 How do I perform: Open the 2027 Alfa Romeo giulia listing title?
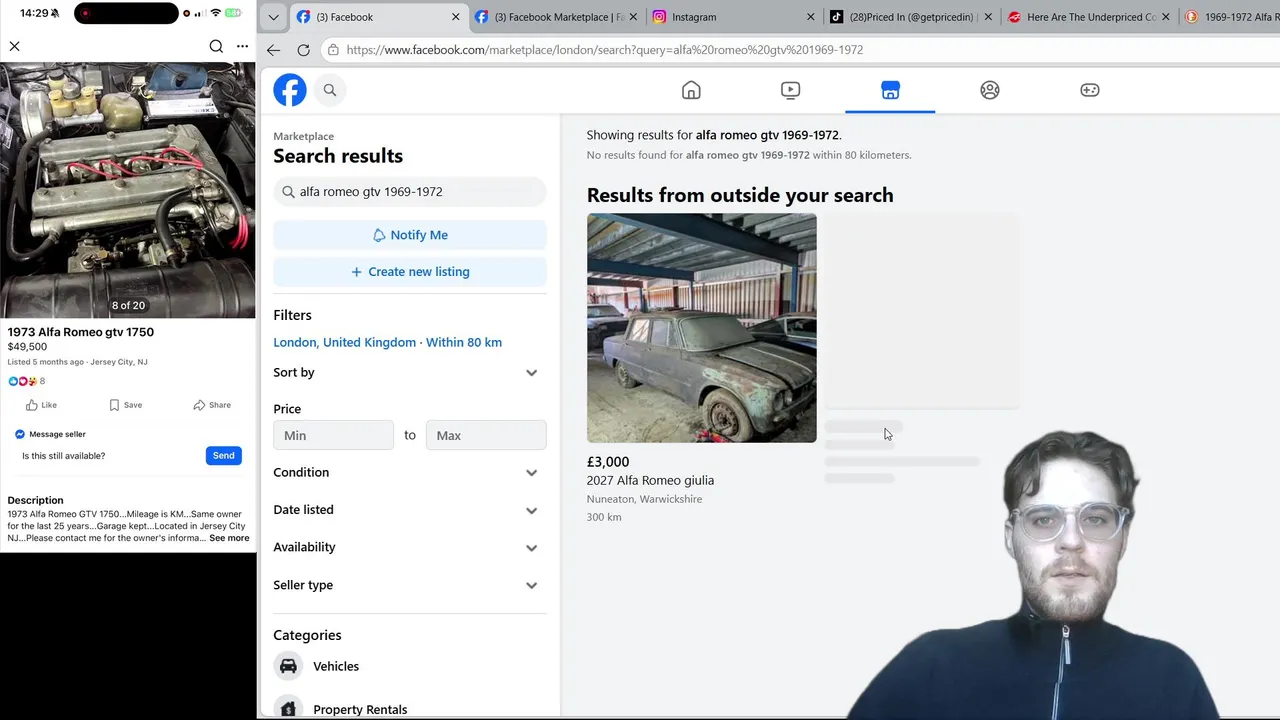pos(650,480)
